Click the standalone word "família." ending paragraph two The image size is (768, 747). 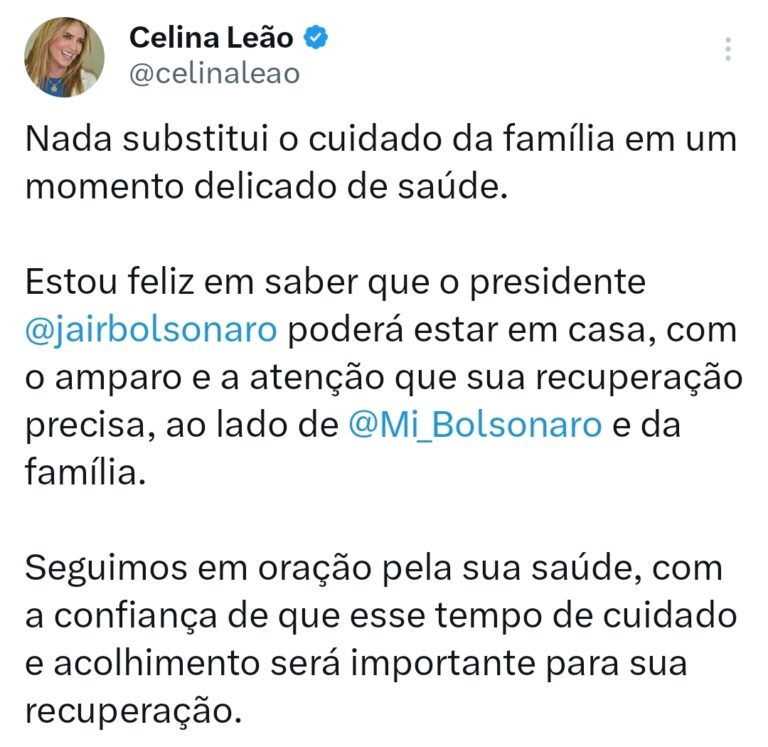[86, 471]
